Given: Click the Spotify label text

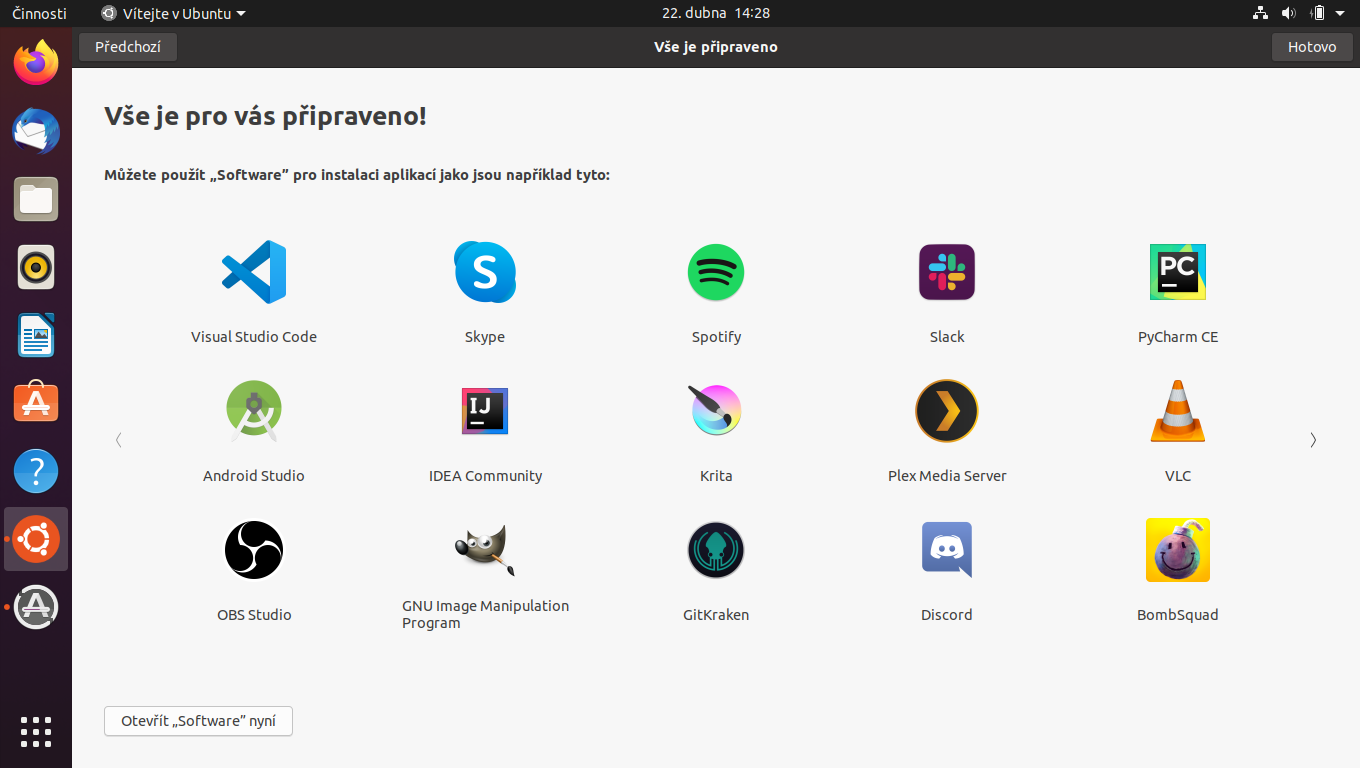Looking at the screenshot, I should [716, 337].
